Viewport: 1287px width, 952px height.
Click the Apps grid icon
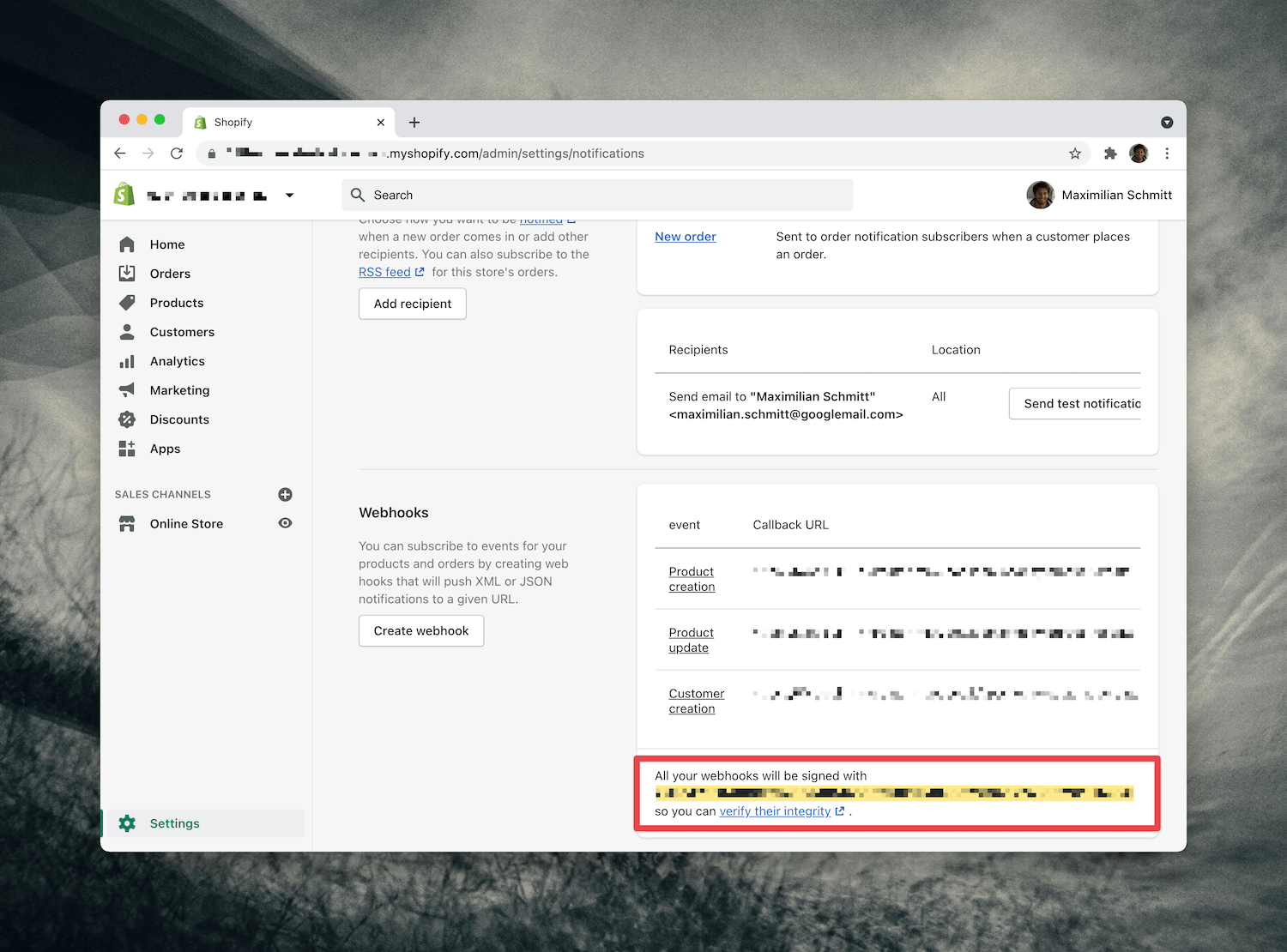[127, 449]
